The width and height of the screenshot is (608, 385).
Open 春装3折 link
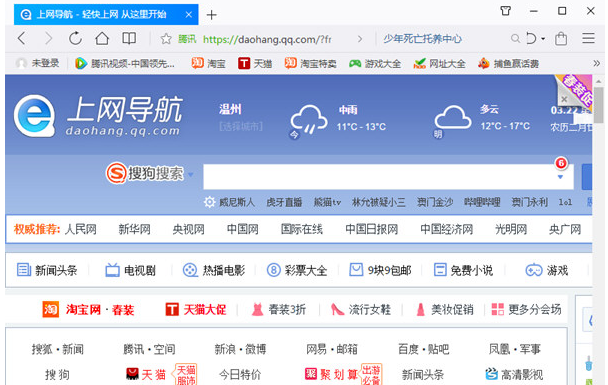click(278, 309)
